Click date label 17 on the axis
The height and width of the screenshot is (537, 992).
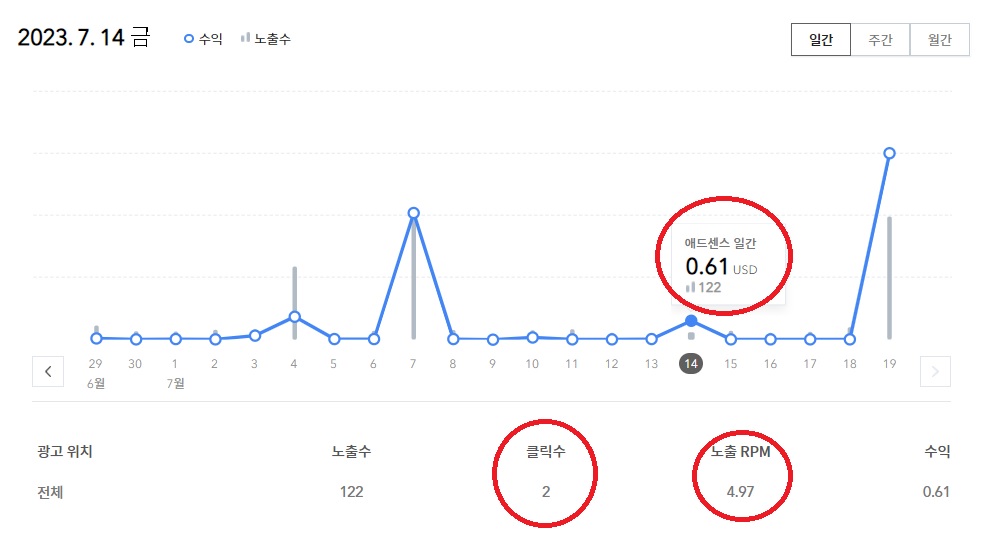coord(810,364)
